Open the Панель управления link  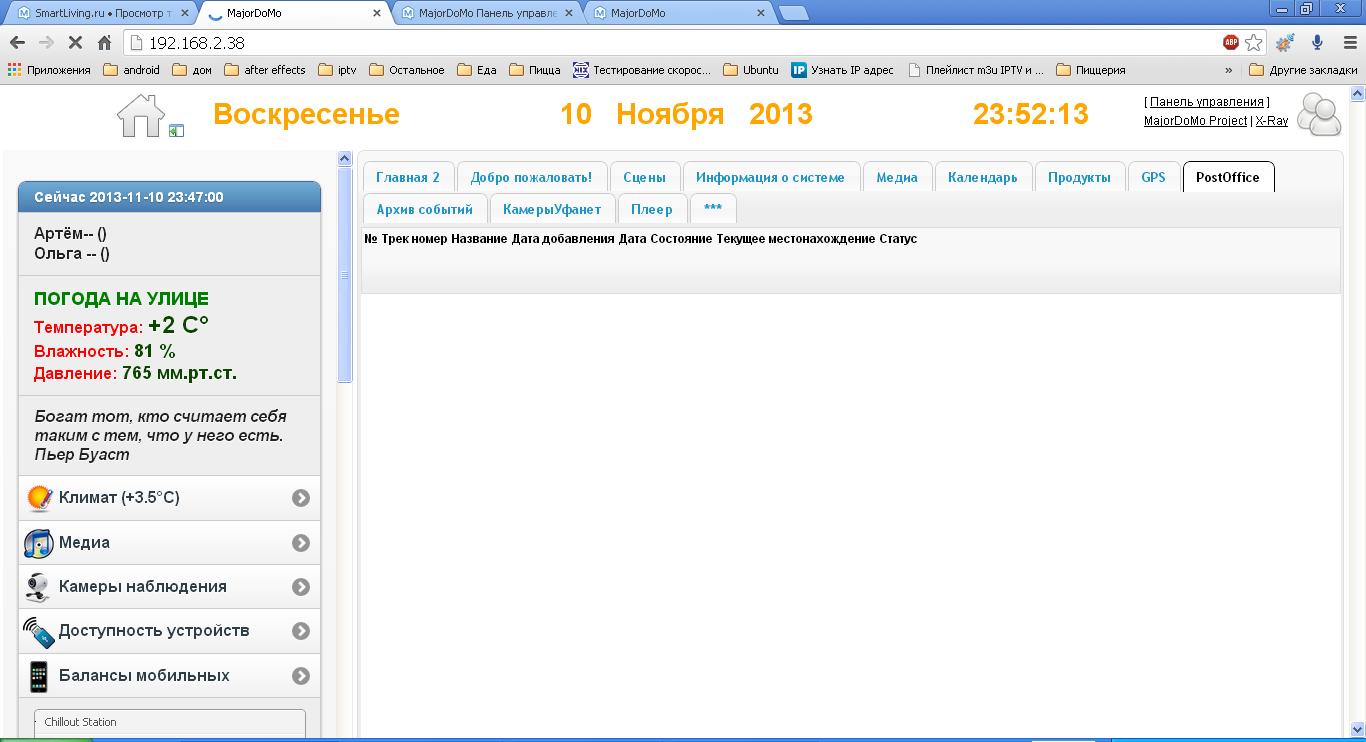(1206, 102)
